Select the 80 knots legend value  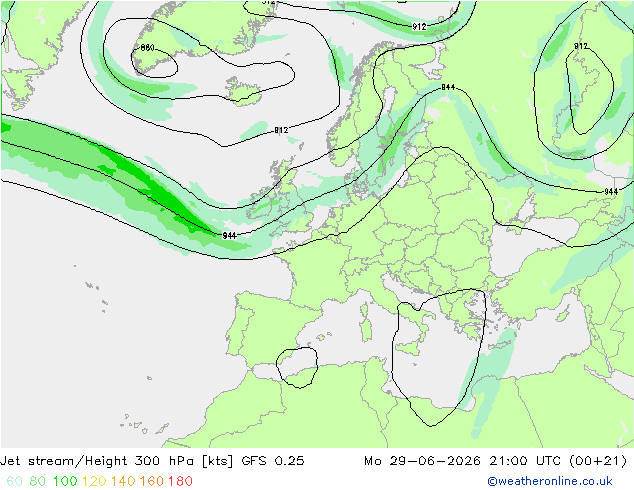(38, 481)
